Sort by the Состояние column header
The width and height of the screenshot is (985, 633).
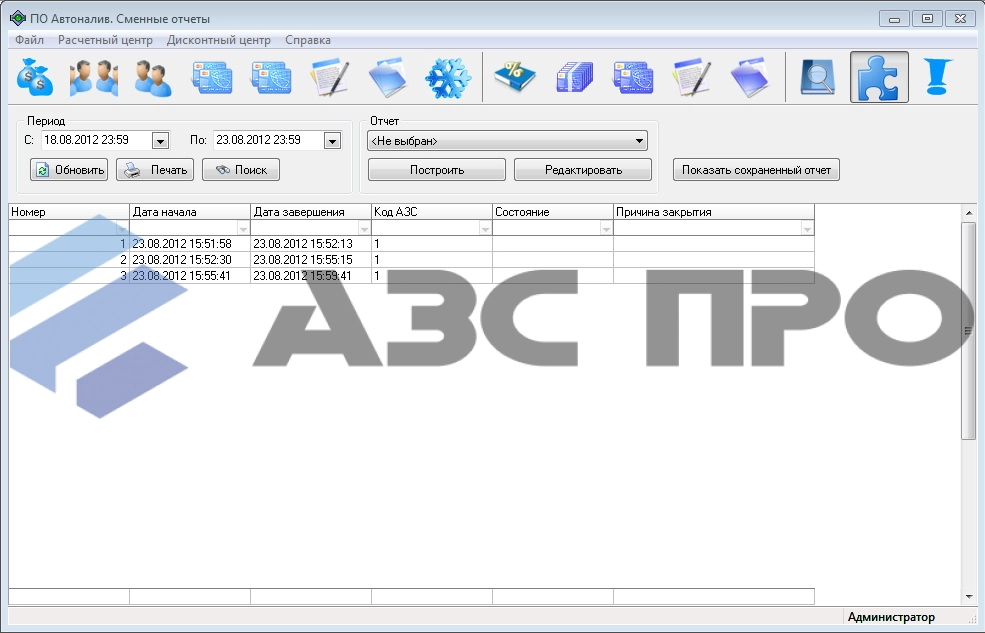tap(553, 212)
